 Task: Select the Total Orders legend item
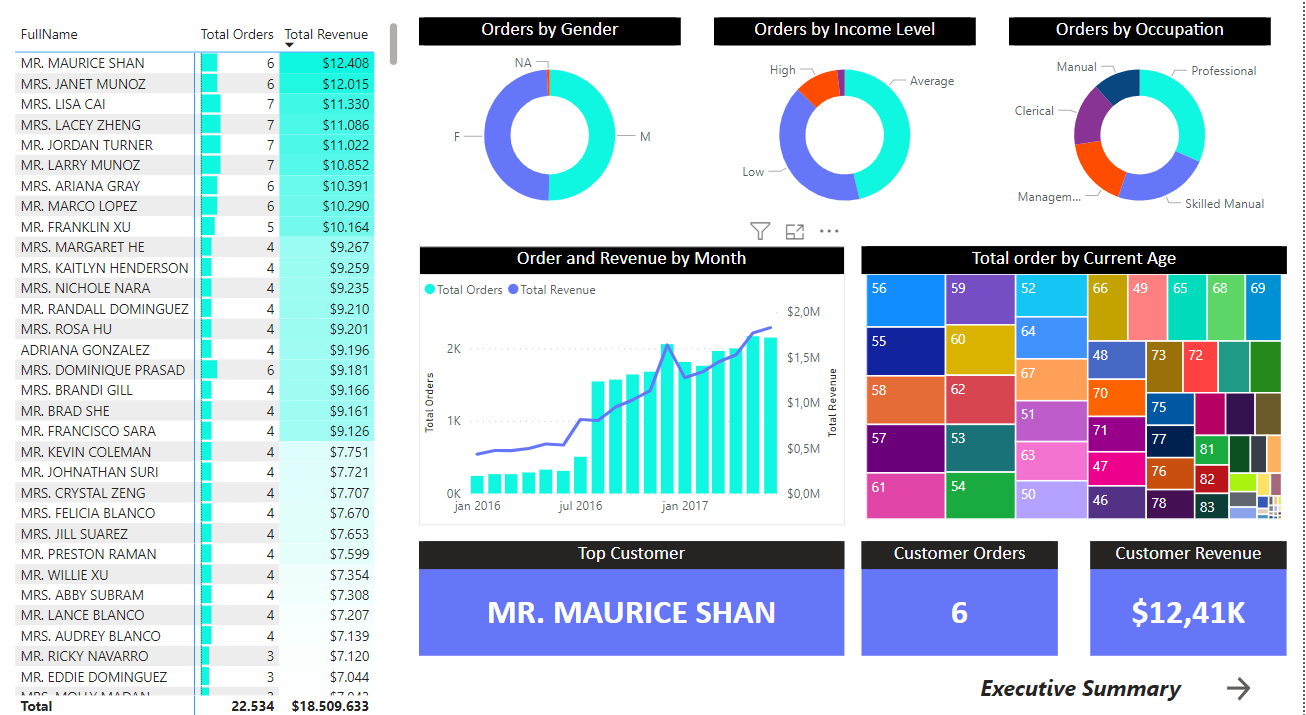pos(463,290)
